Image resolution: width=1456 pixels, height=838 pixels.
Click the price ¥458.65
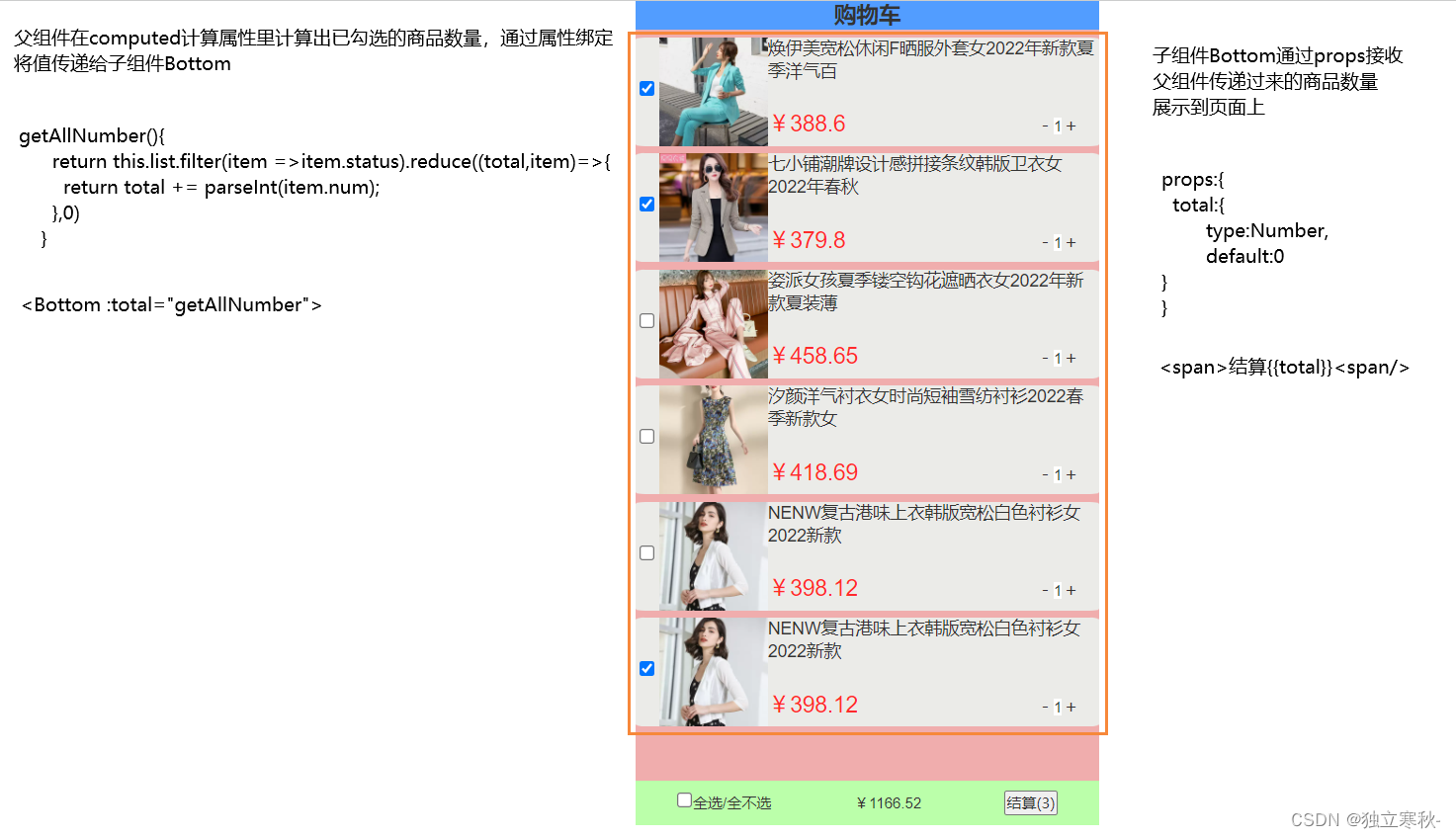click(x=814, y=356)
